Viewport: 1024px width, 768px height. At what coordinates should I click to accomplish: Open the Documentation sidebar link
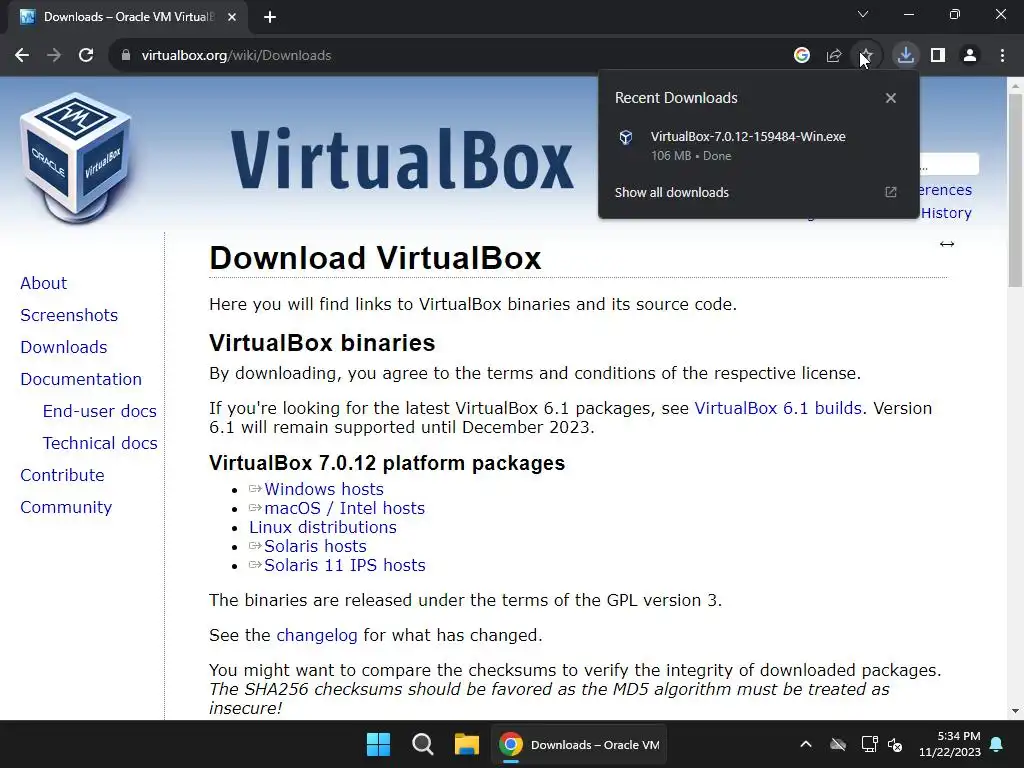81,379
